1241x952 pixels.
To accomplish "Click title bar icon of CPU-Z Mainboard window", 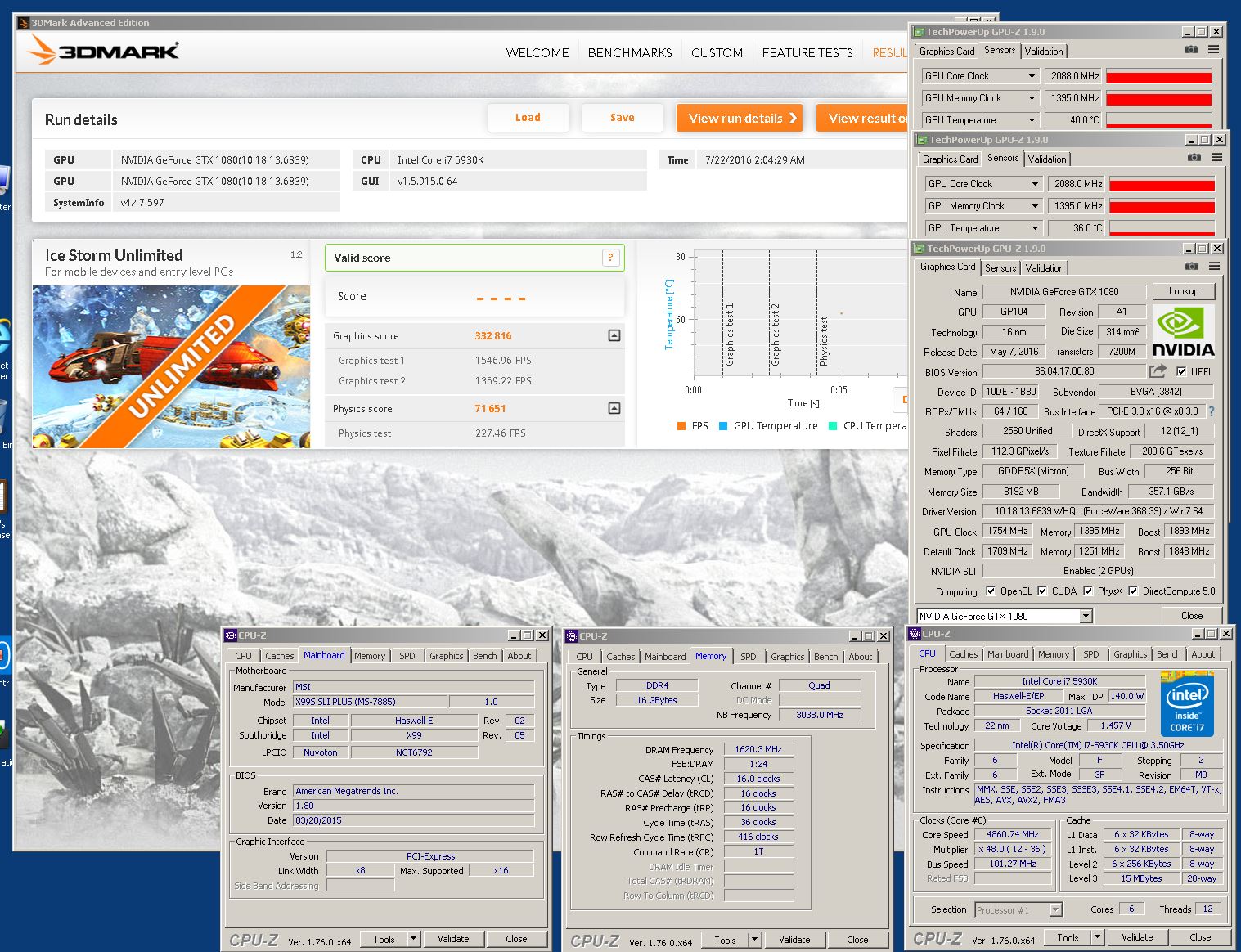I will click(231, 635).
